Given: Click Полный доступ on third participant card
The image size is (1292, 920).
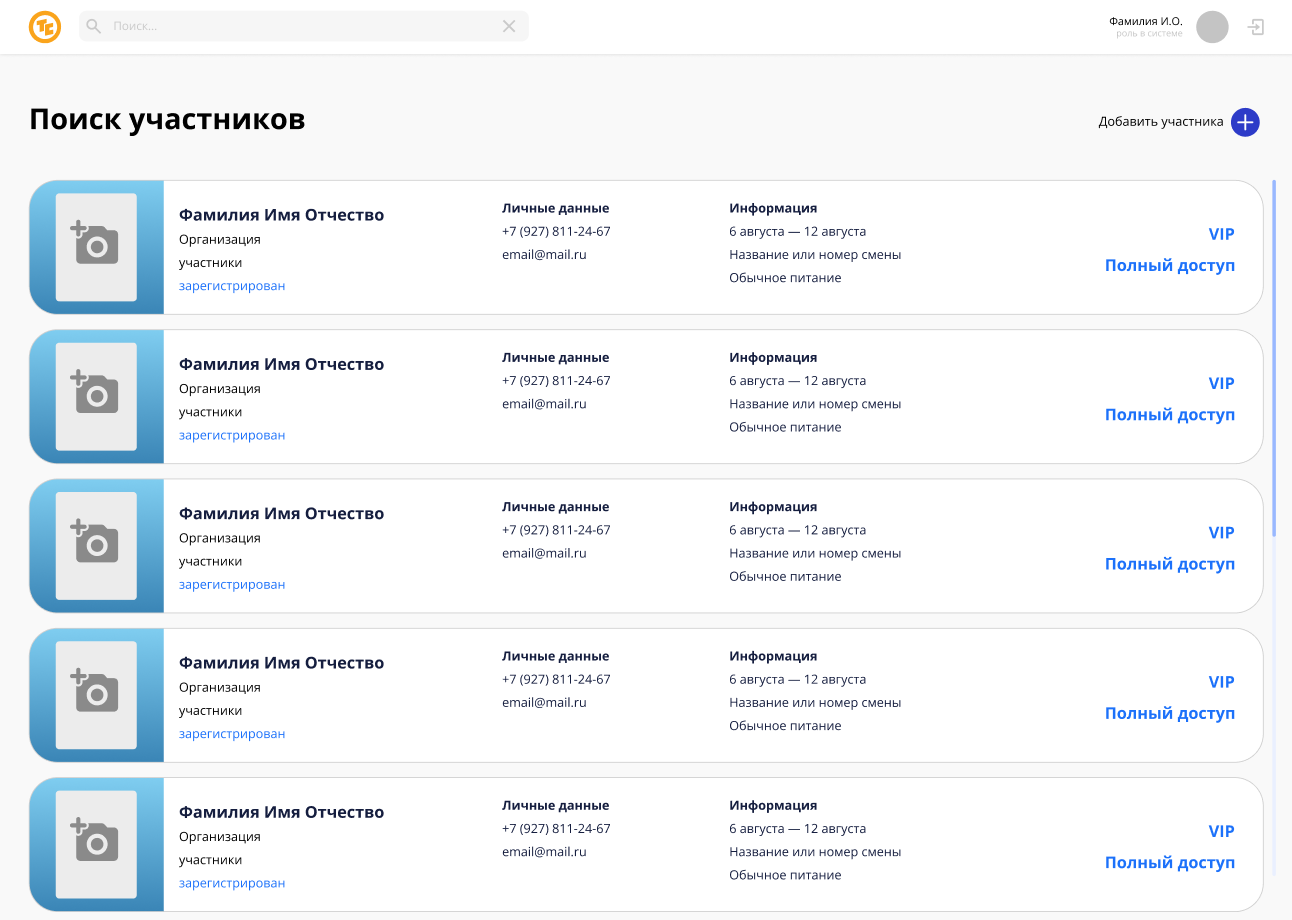Looking at the screenshot, I should click(1169, 564).
